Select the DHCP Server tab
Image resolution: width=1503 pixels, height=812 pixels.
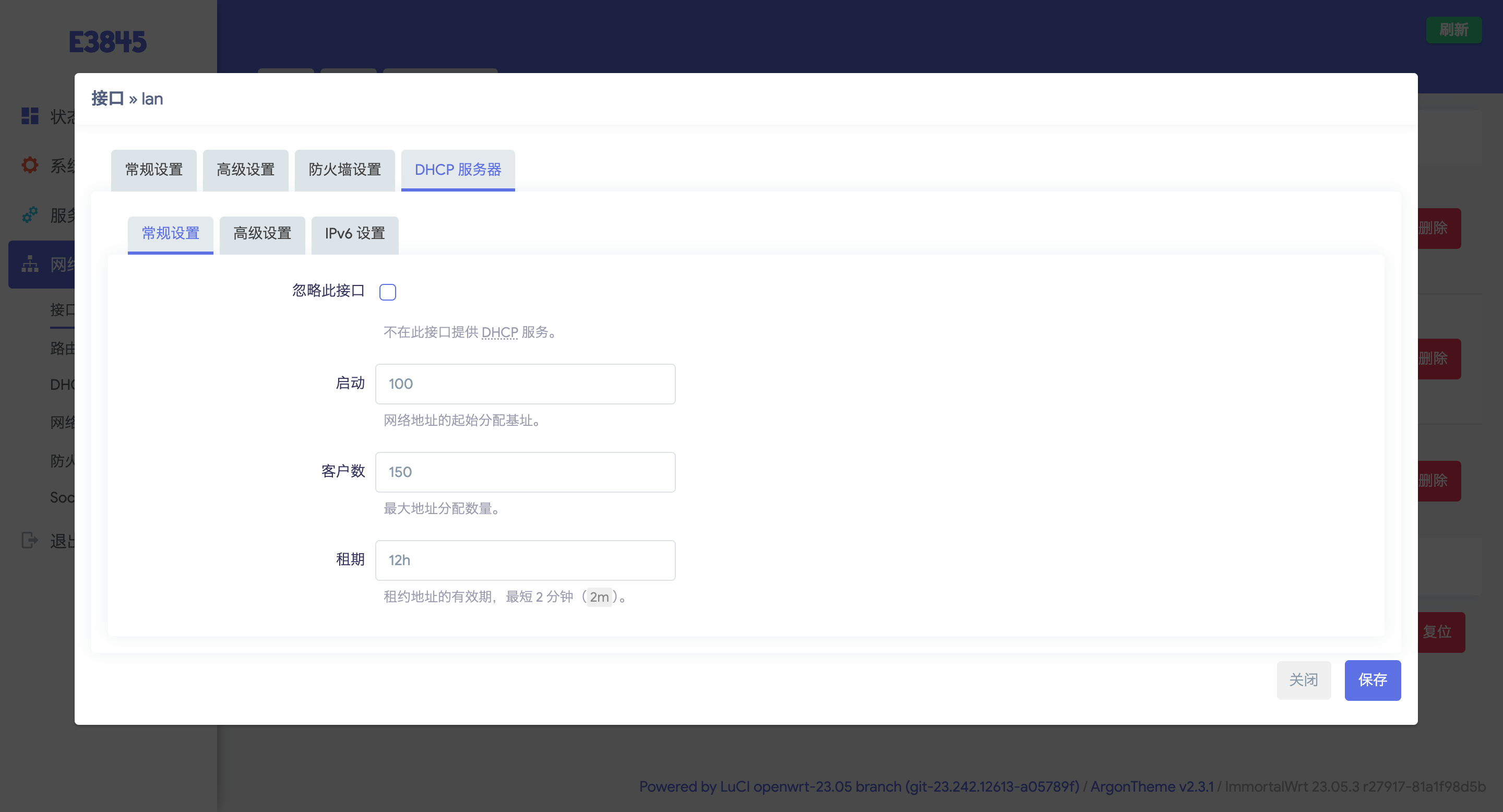click(458, 170)
